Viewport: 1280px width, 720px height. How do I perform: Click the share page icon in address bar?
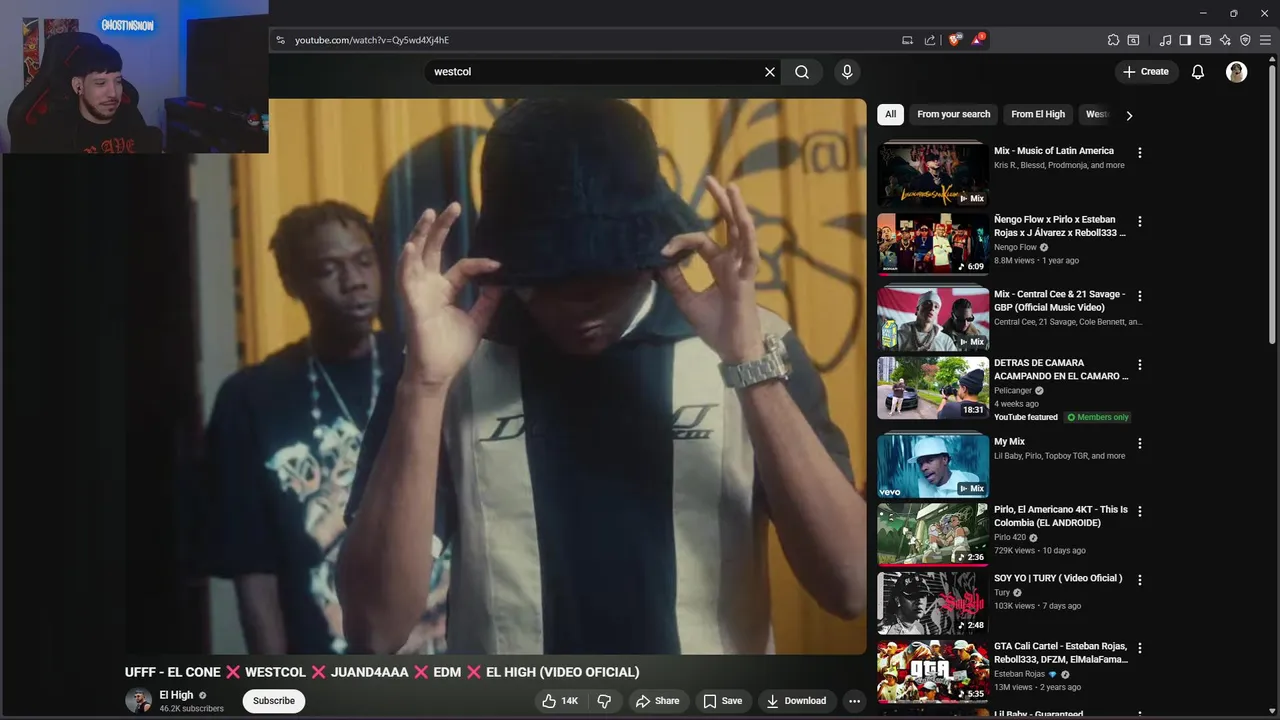point(930,40)
